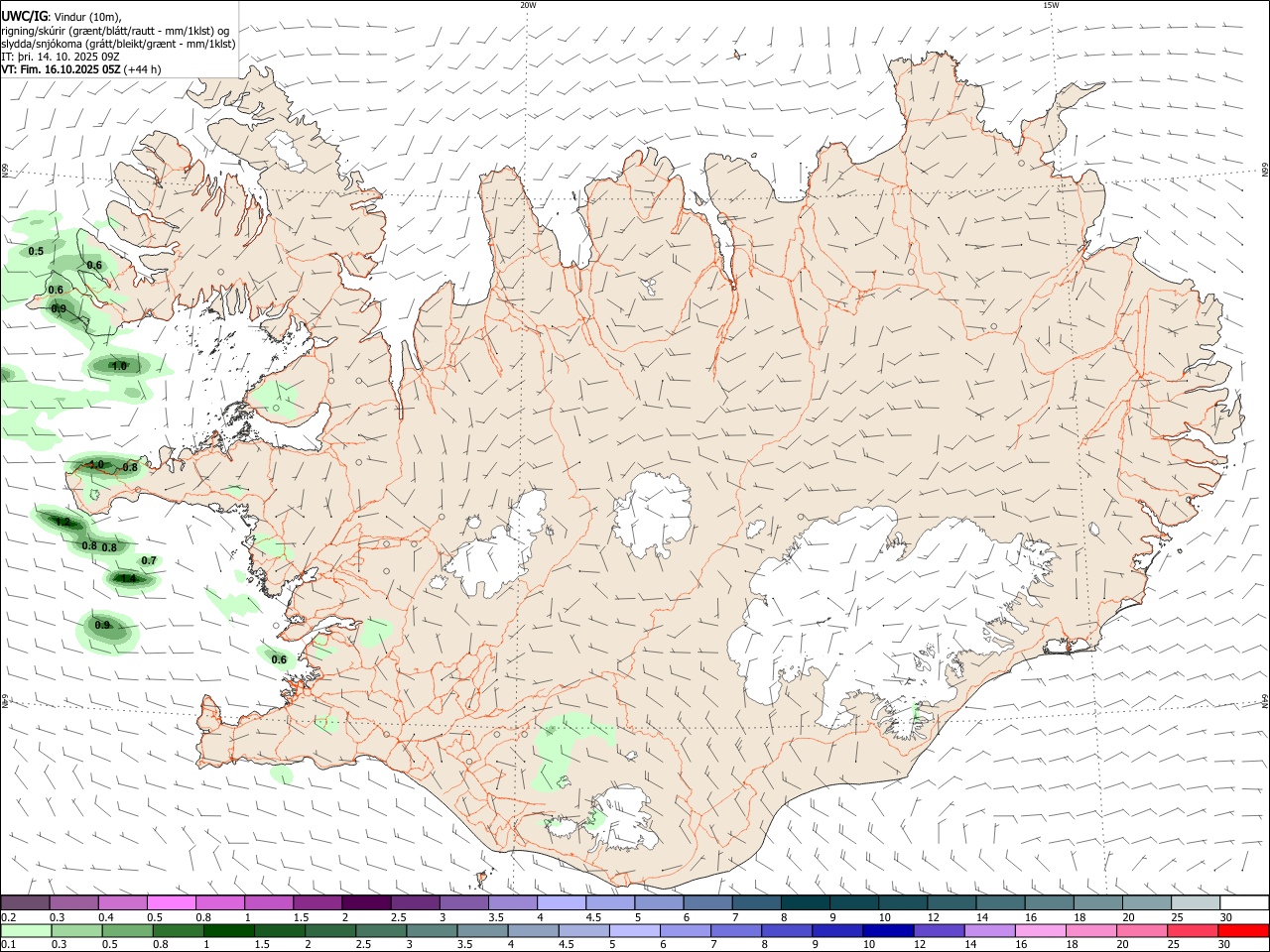Pick light pink swatch between 16 and 18, rain scale

click(1040, 930)
